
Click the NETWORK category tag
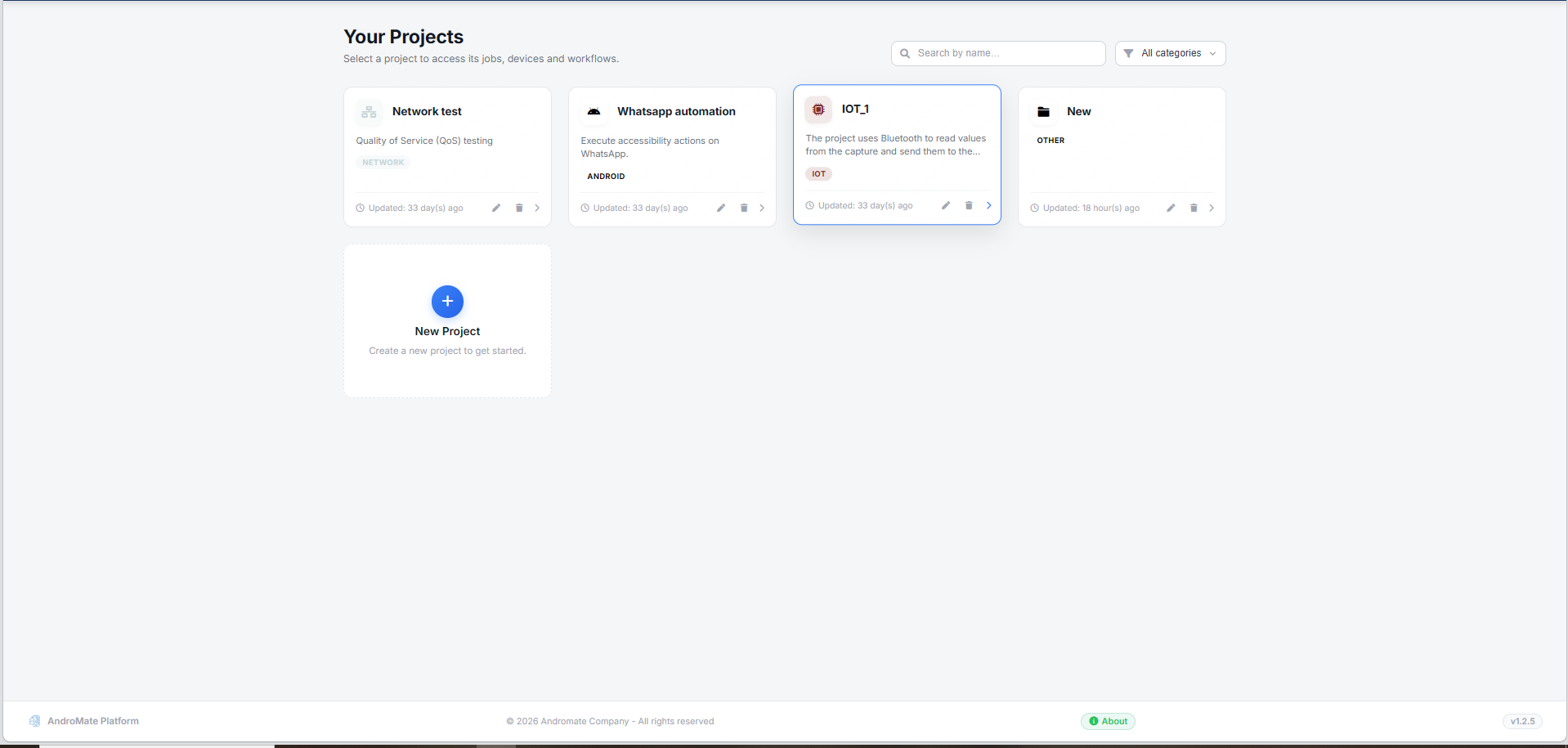tap(383, 163)
